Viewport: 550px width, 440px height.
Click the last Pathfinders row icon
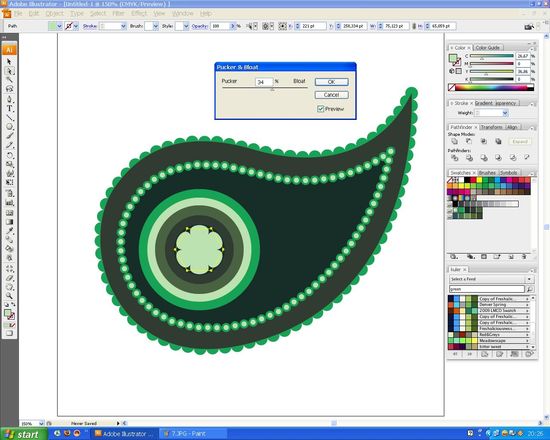pos(527,158)
